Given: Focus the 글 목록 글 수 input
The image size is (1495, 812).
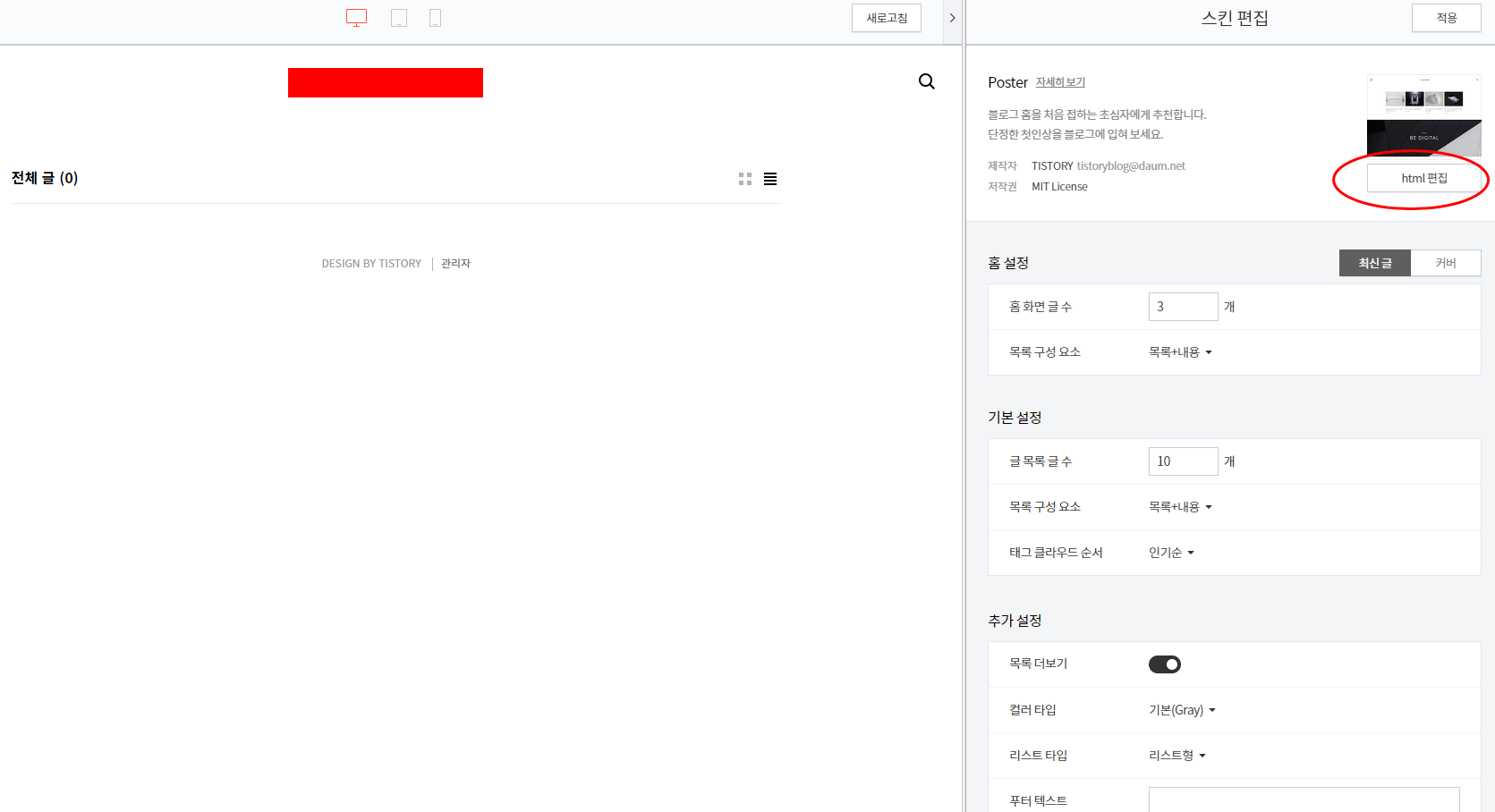Looking at the screenshot, I should point(1183,461).
